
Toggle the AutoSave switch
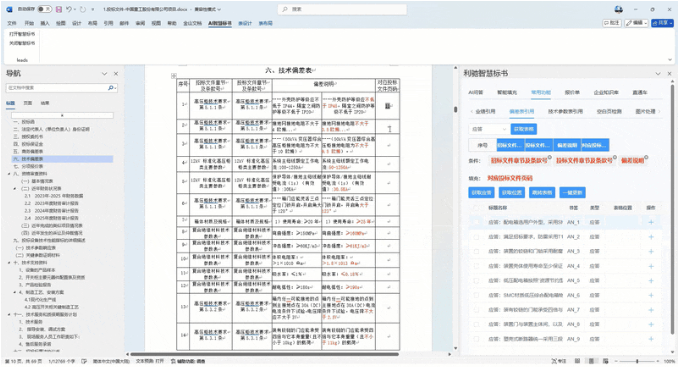[44, 9]
